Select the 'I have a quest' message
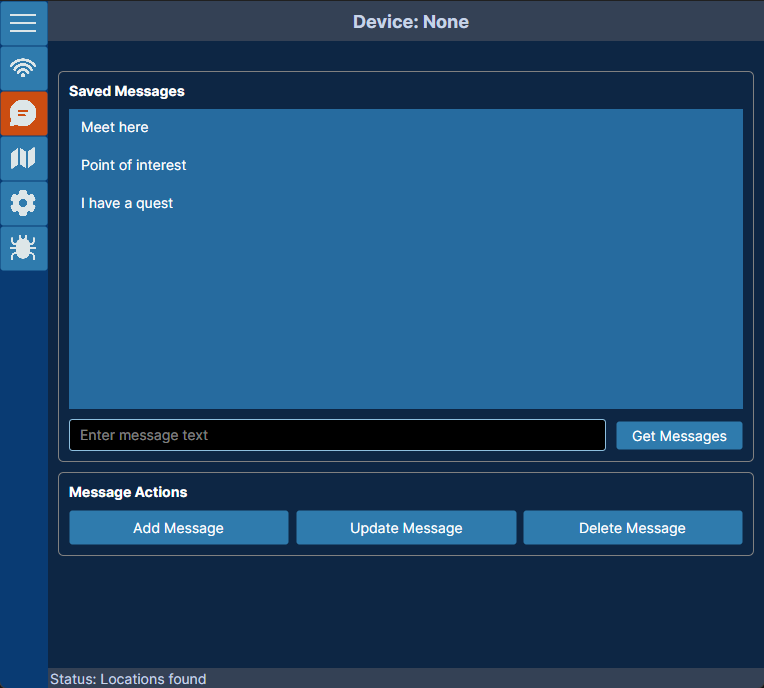The width and height of the screenshot is (764, 688). (x=405, y=203)
